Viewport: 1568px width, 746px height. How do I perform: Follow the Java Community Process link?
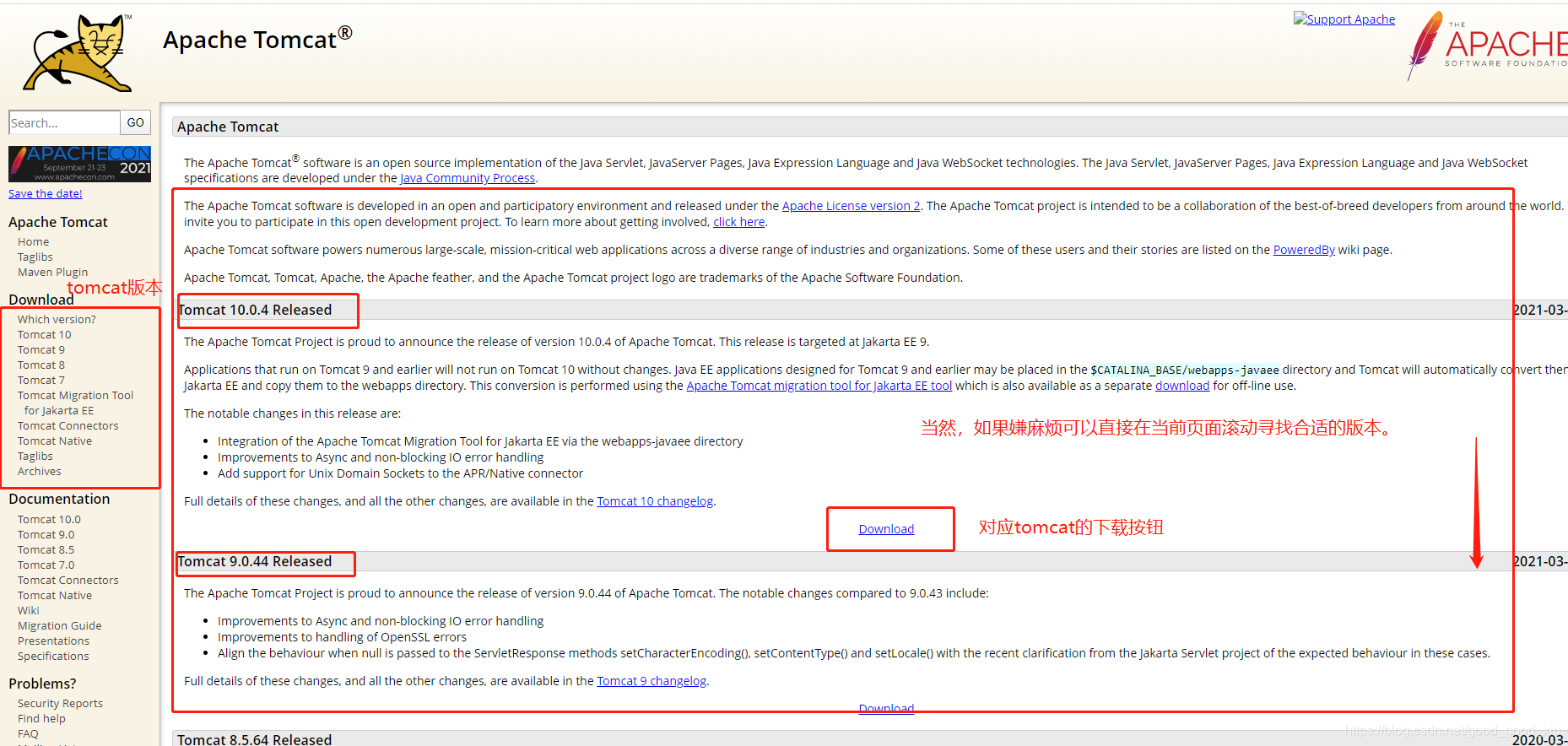(x=468, y=178)
